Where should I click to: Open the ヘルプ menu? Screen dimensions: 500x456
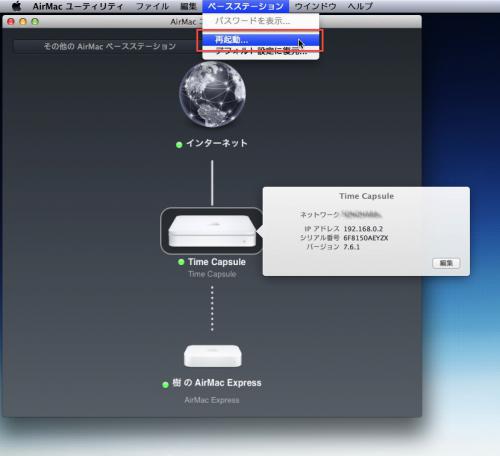pos(360,6)
